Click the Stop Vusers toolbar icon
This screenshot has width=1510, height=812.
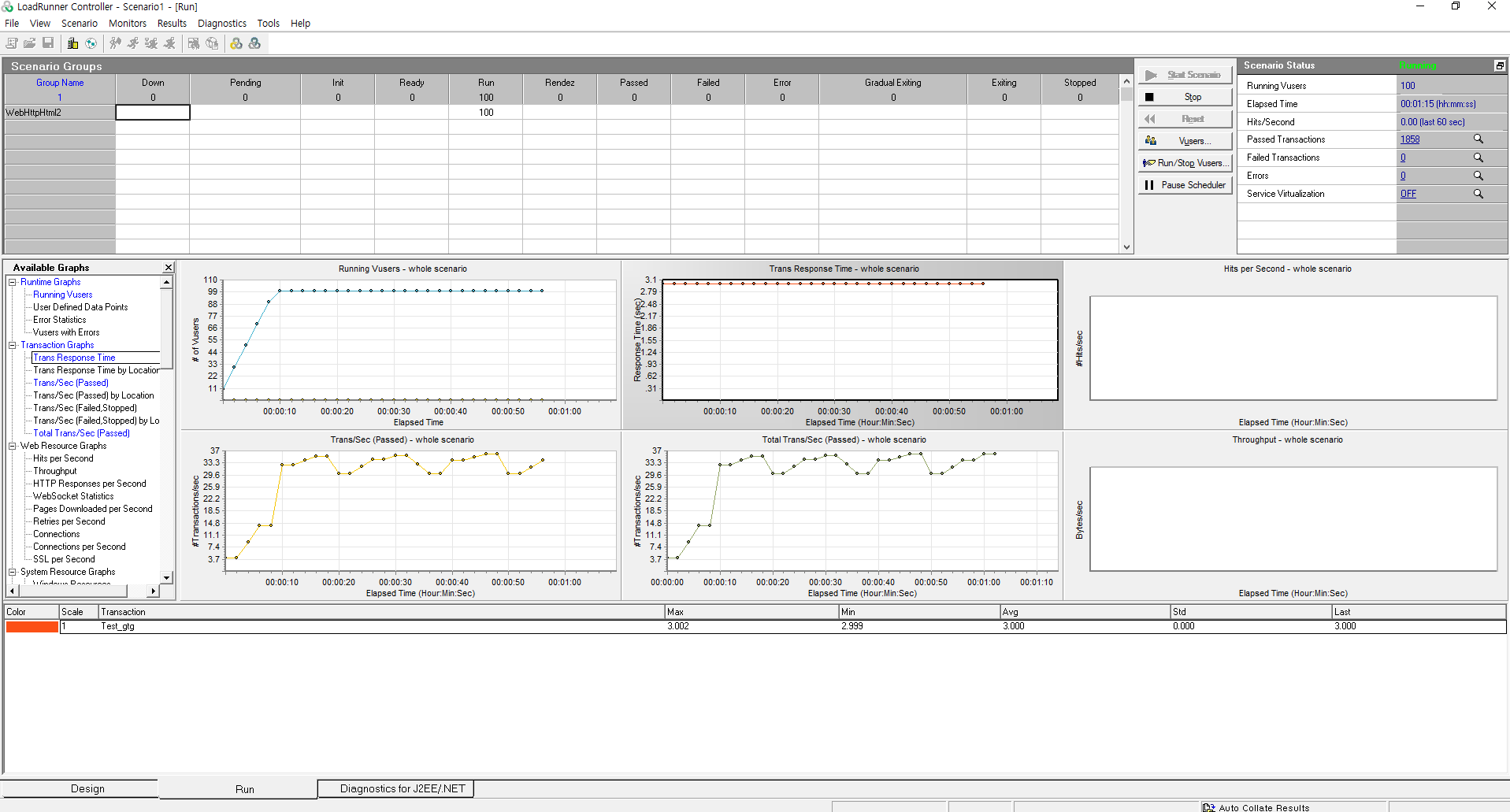coord(169,43)
